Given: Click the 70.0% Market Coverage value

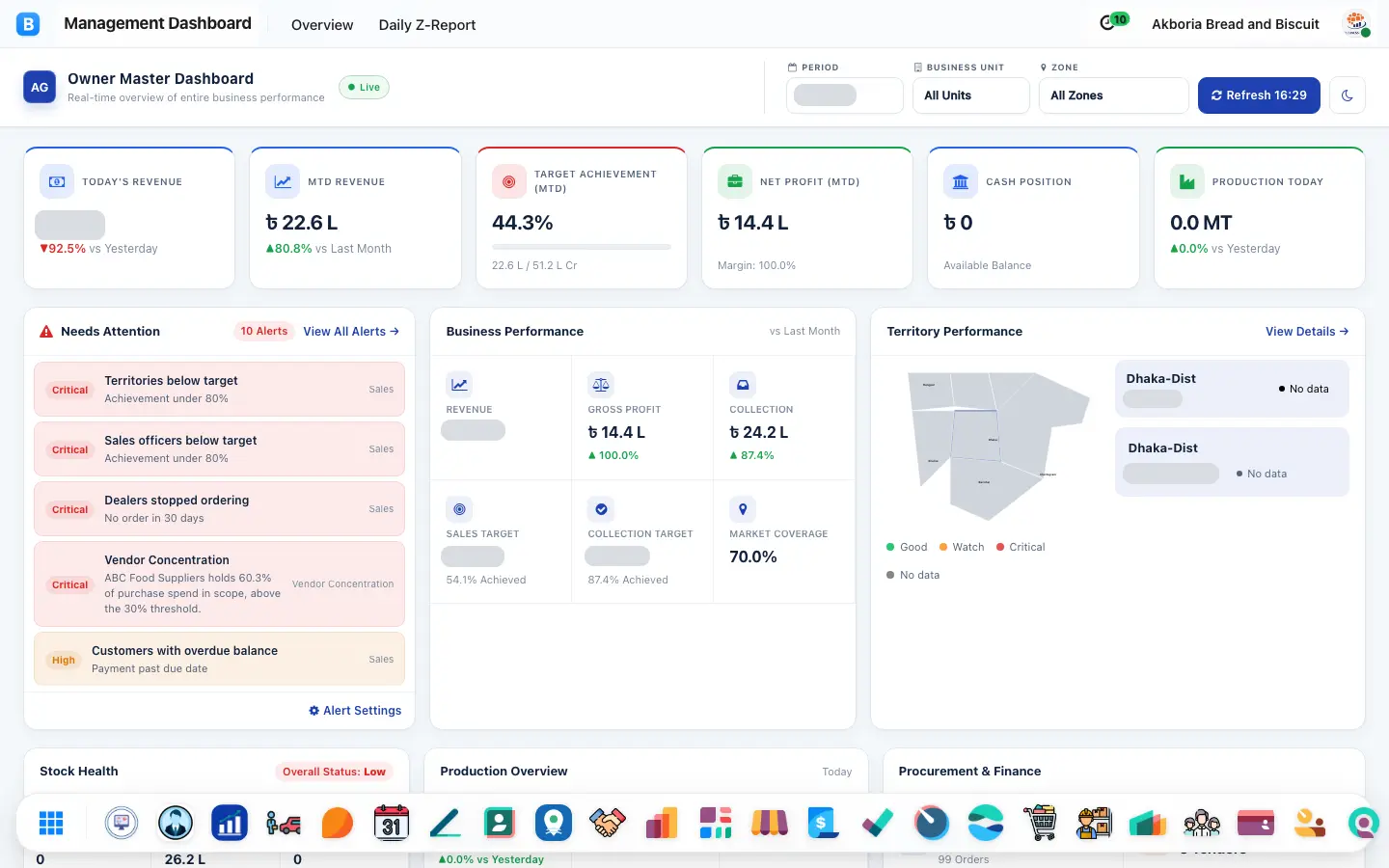Looking at the screenshot, I should click(x=753, y=556).
